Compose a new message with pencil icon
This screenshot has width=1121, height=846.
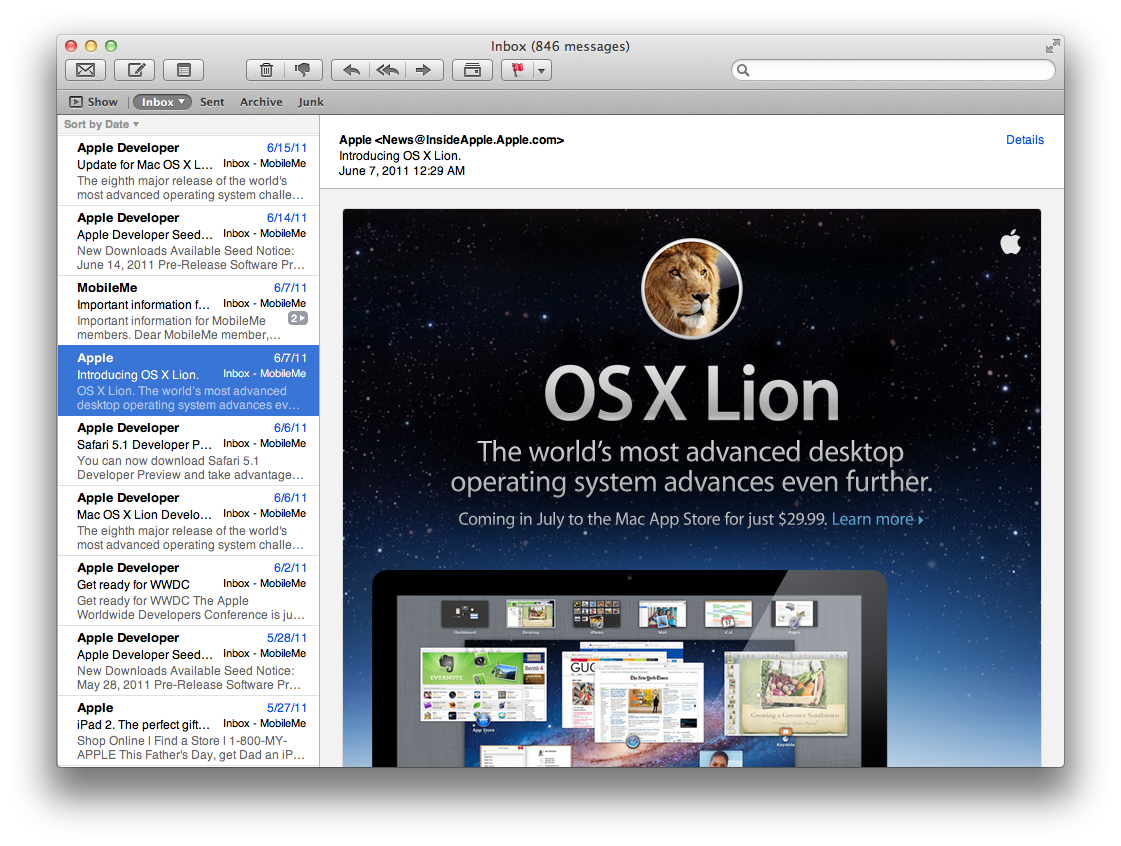click(x=135, y=70)
